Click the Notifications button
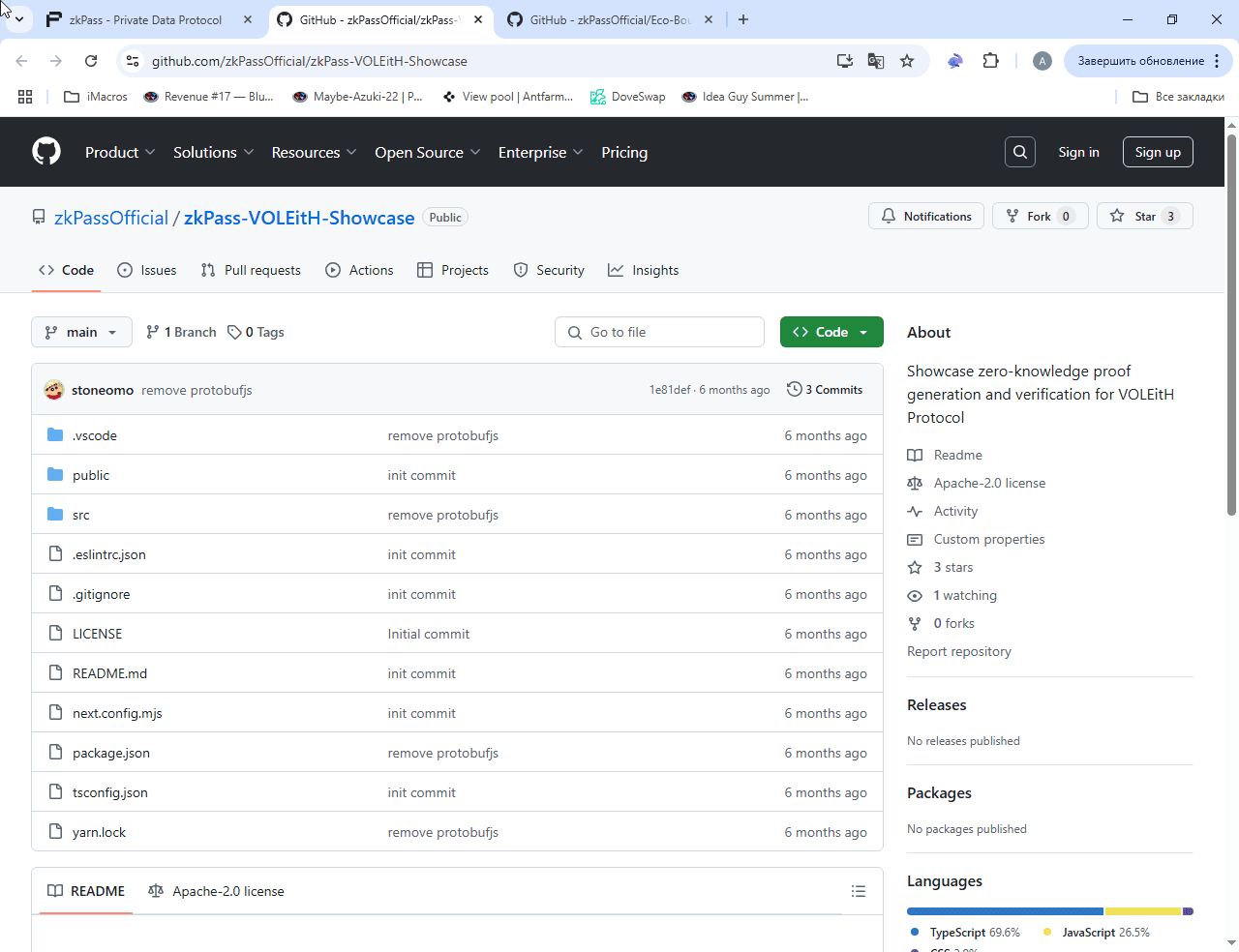The image size is (1239, 952). (x=926, y=216)
